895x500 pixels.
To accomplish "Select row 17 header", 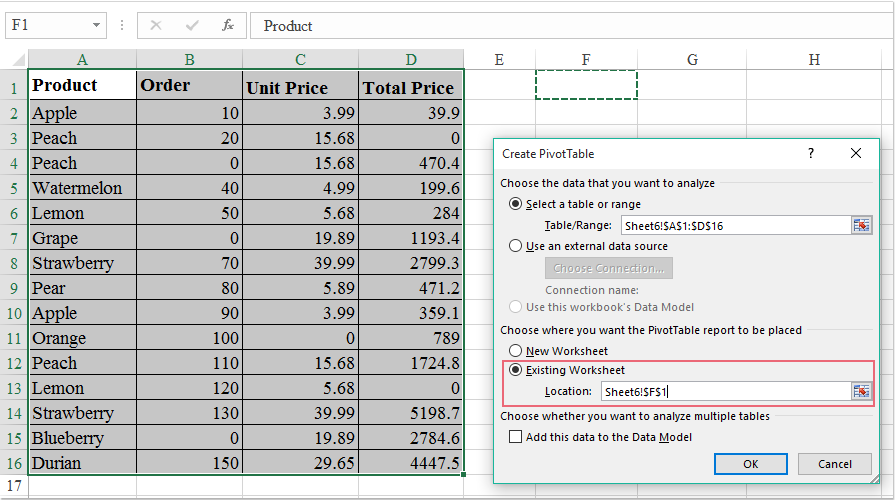I will pos(14,487).
